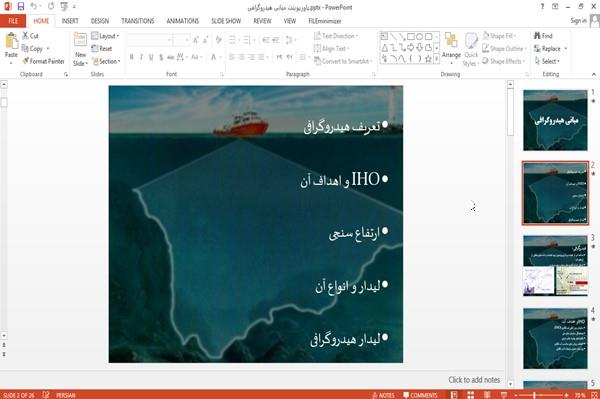600x399 pixels.
Task: Click the Paste icon
Action: click(x=11, y=41)
